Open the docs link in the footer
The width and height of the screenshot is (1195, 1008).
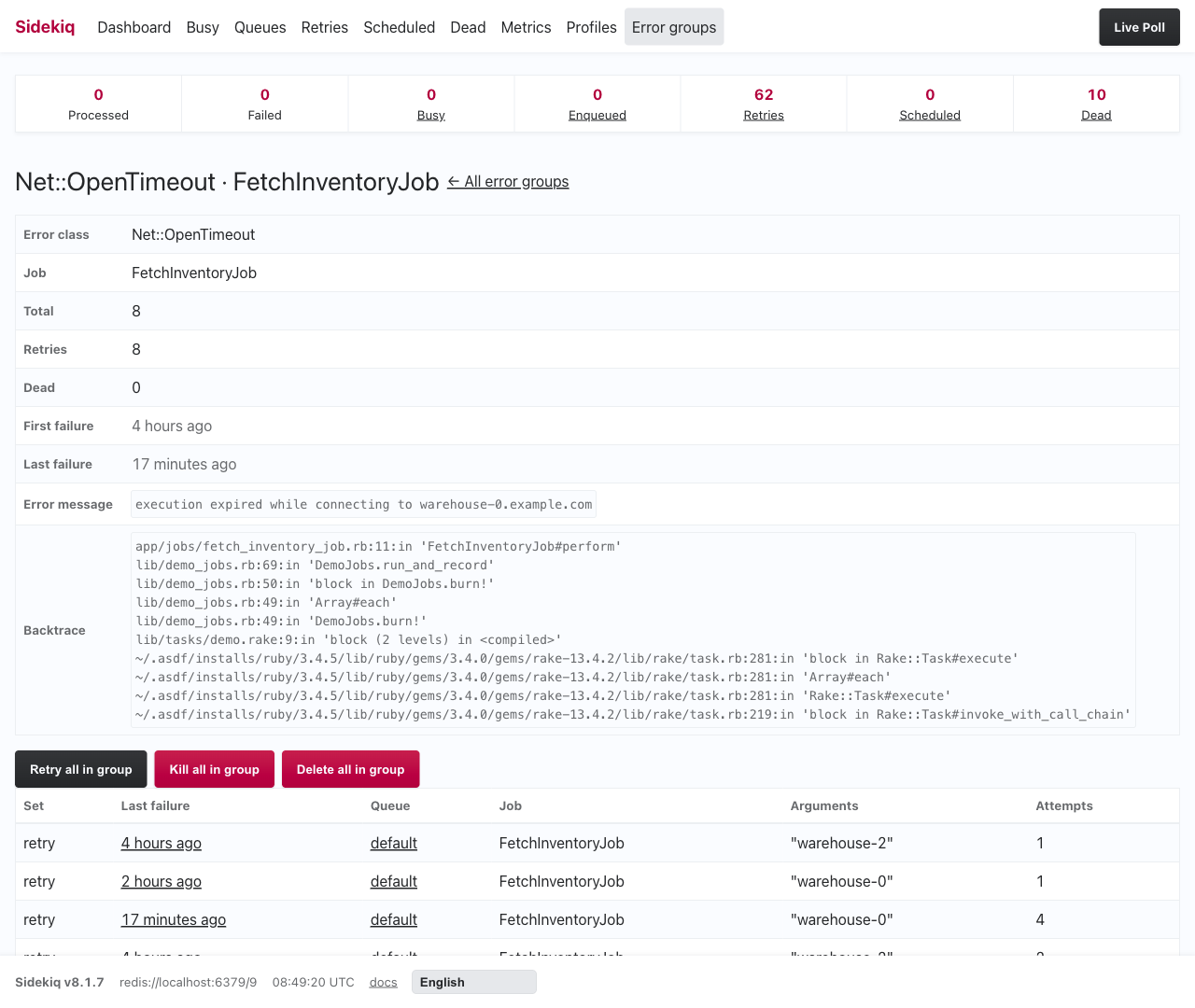384,982
